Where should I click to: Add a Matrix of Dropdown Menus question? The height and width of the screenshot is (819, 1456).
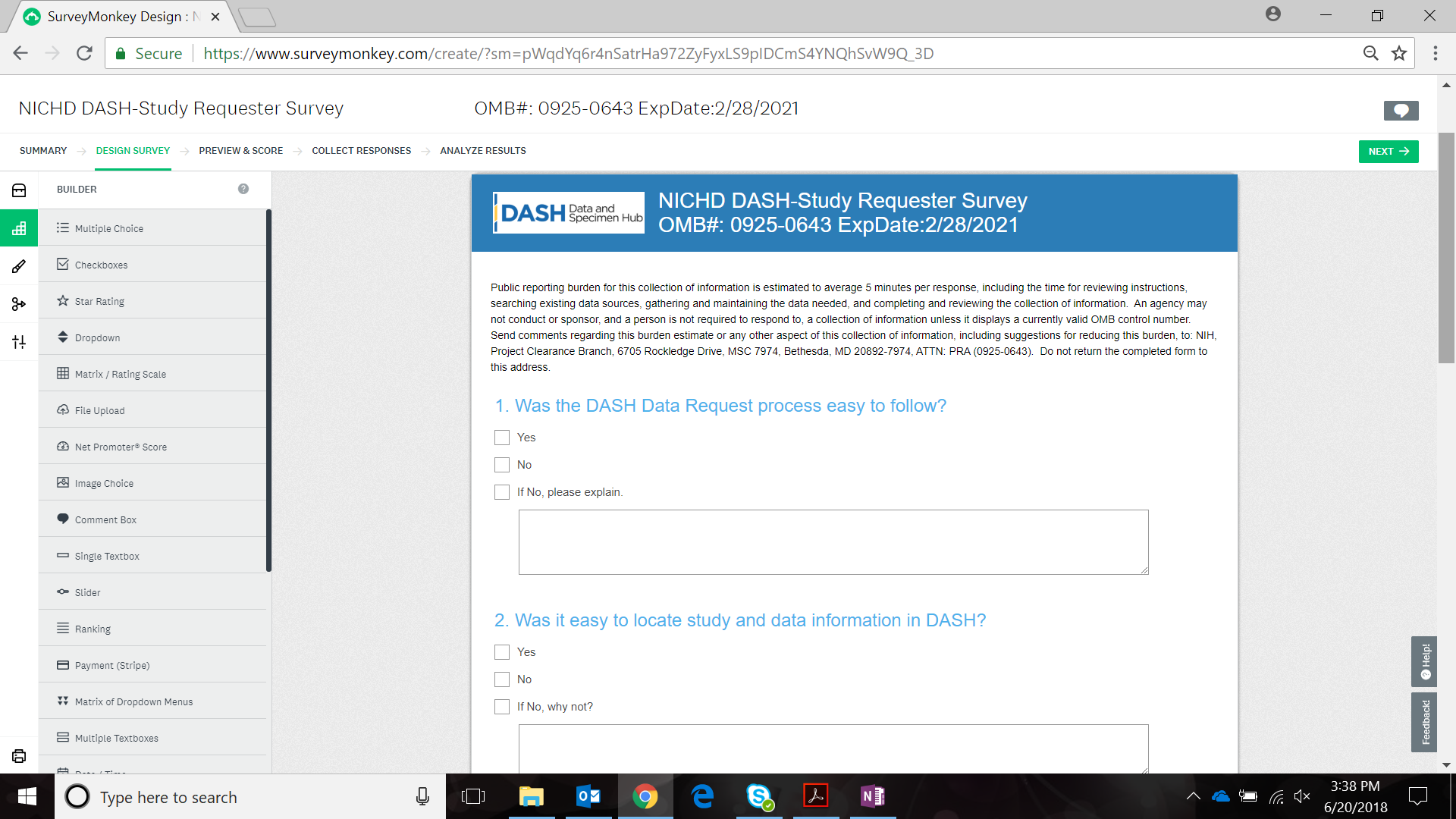point(133,701)
